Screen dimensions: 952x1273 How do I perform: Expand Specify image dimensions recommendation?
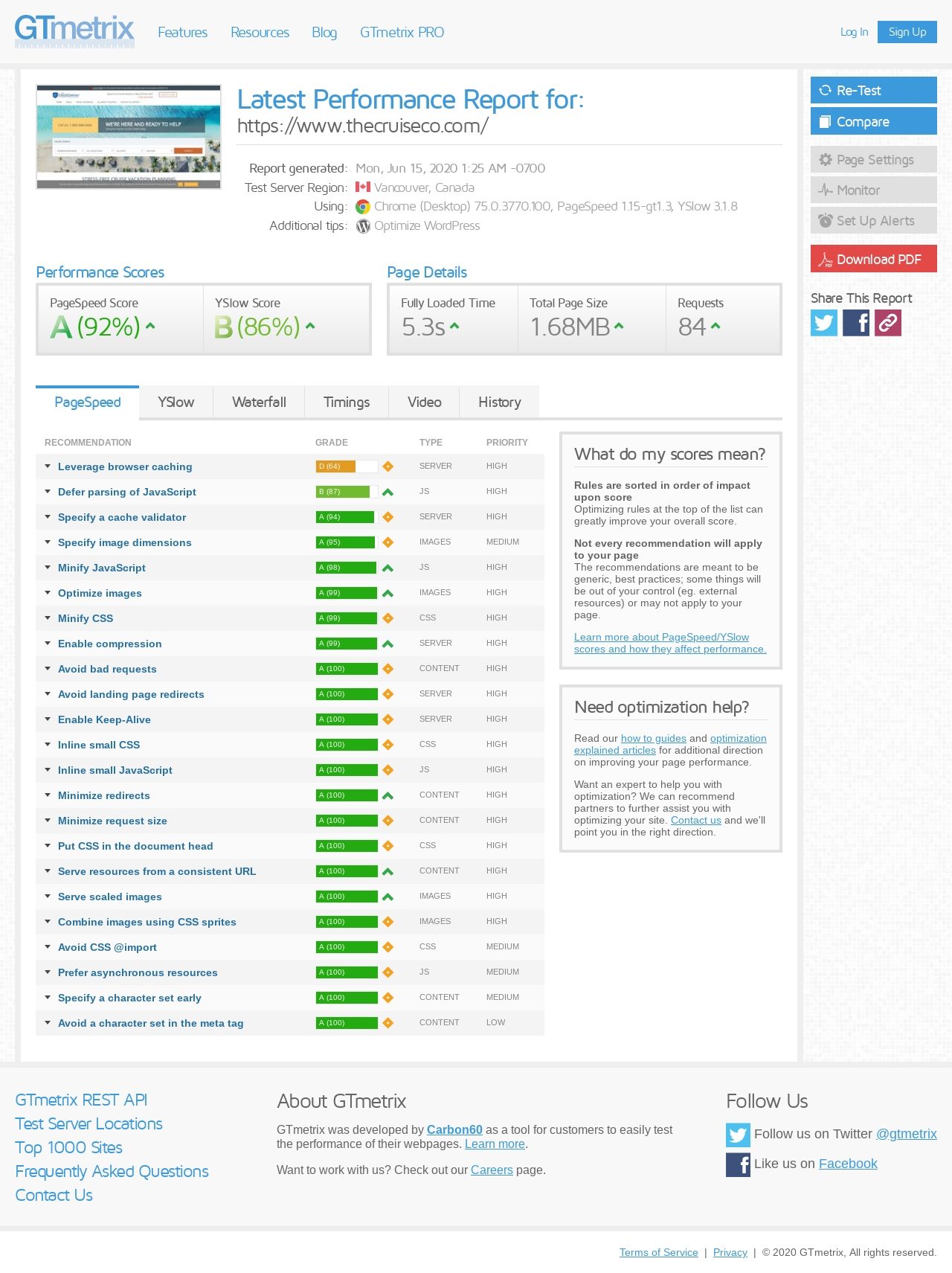[x=125, y=542]
